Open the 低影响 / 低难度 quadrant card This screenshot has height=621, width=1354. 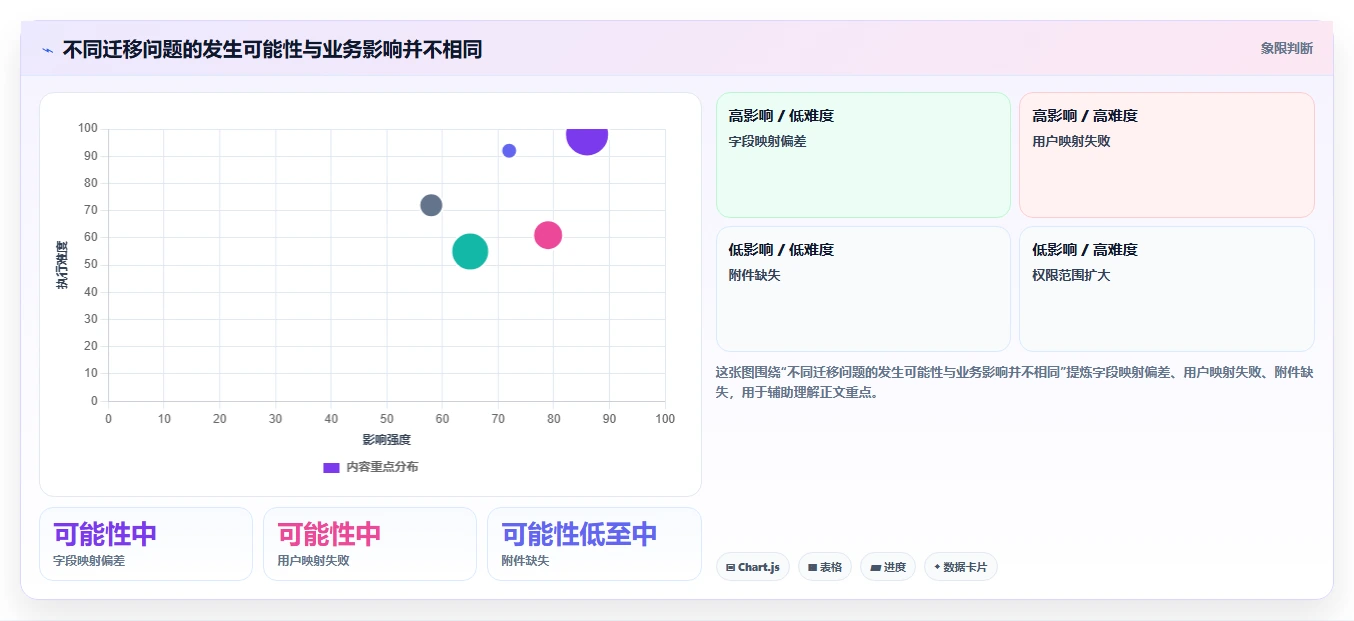pos(863,289)
